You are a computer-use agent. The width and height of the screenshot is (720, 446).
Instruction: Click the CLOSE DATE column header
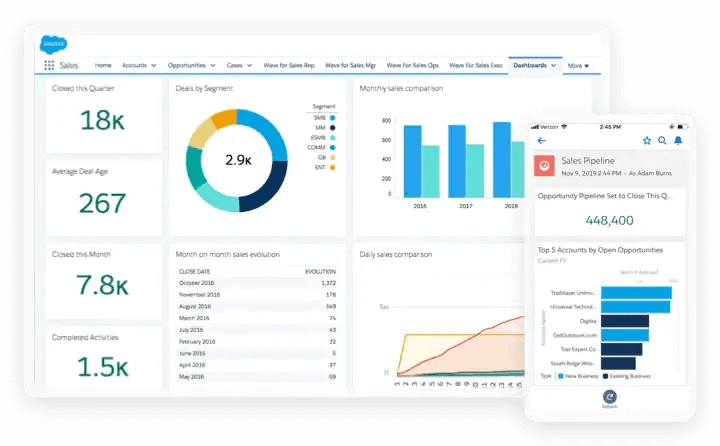point(194,271)
